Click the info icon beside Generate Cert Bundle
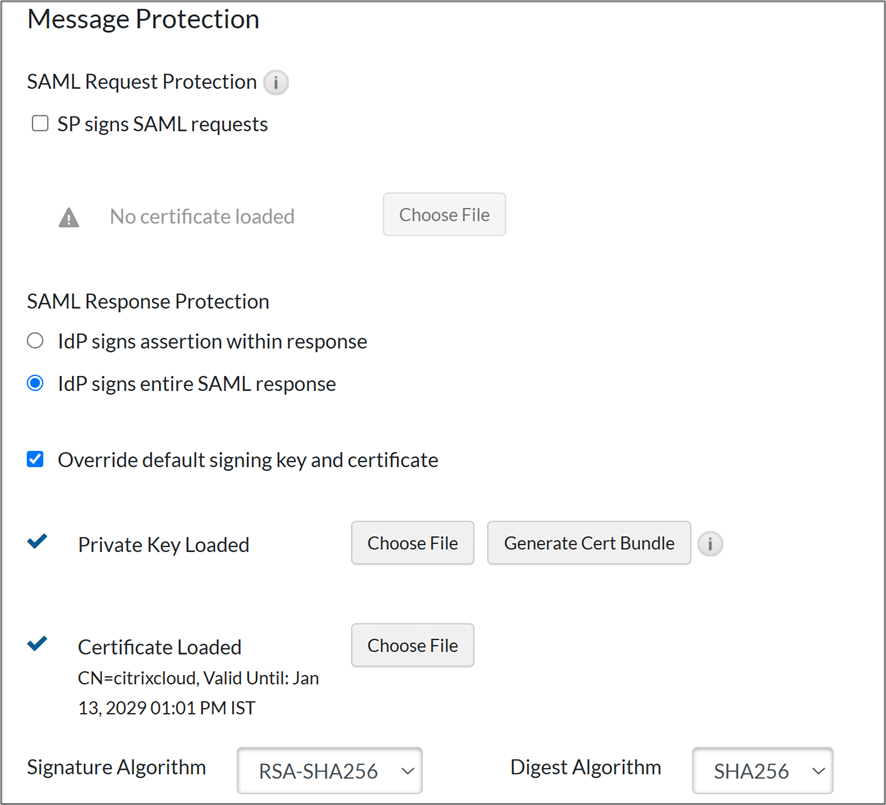 click(710, 544)
